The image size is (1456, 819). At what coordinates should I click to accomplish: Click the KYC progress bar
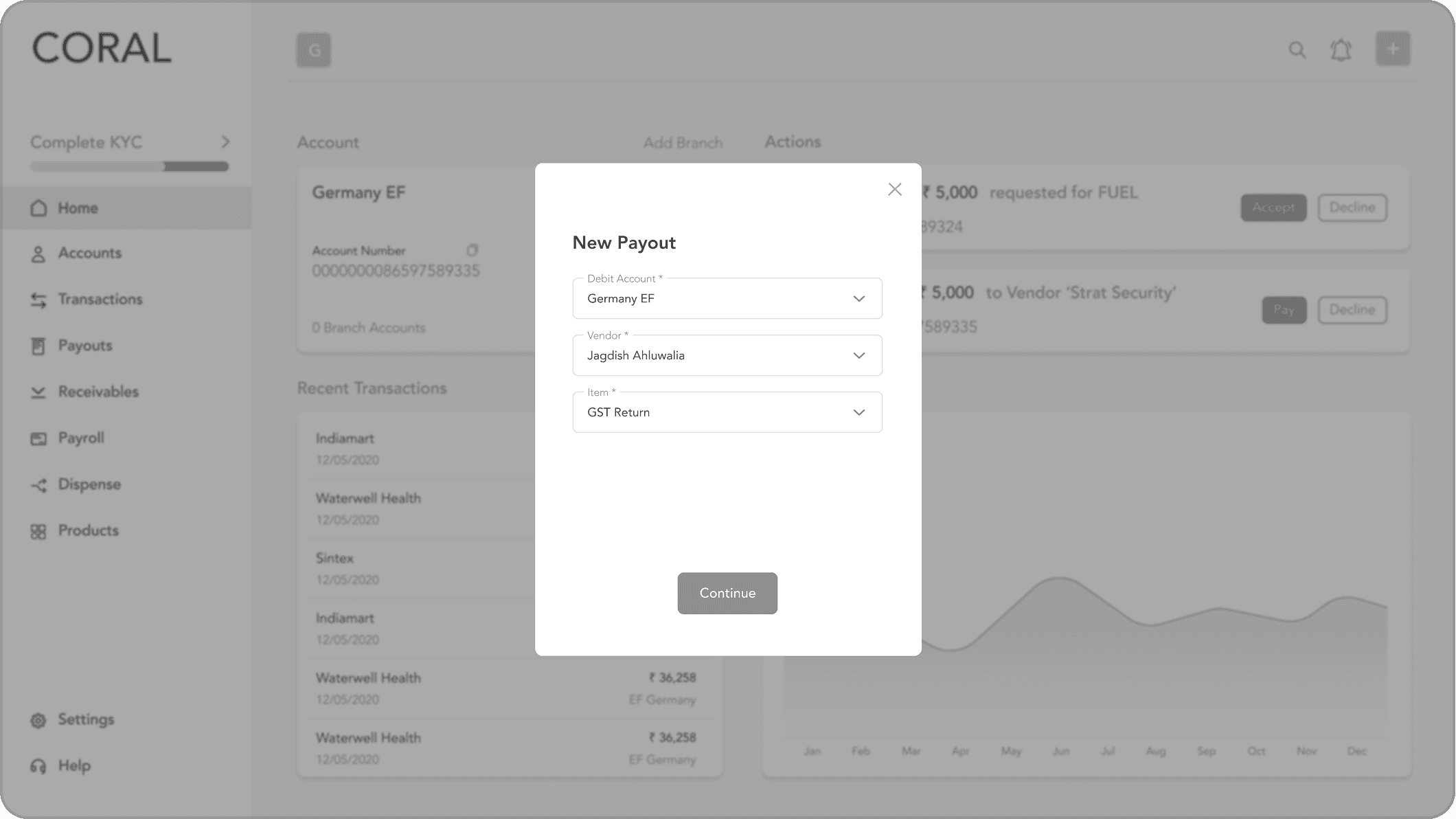(129, 166)
